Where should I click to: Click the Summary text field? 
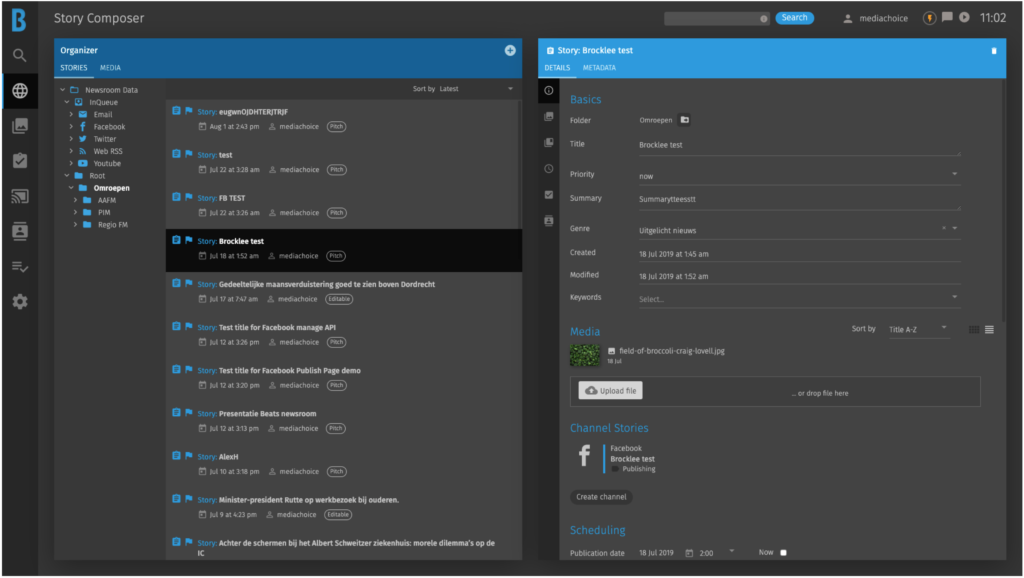[799, 199]
